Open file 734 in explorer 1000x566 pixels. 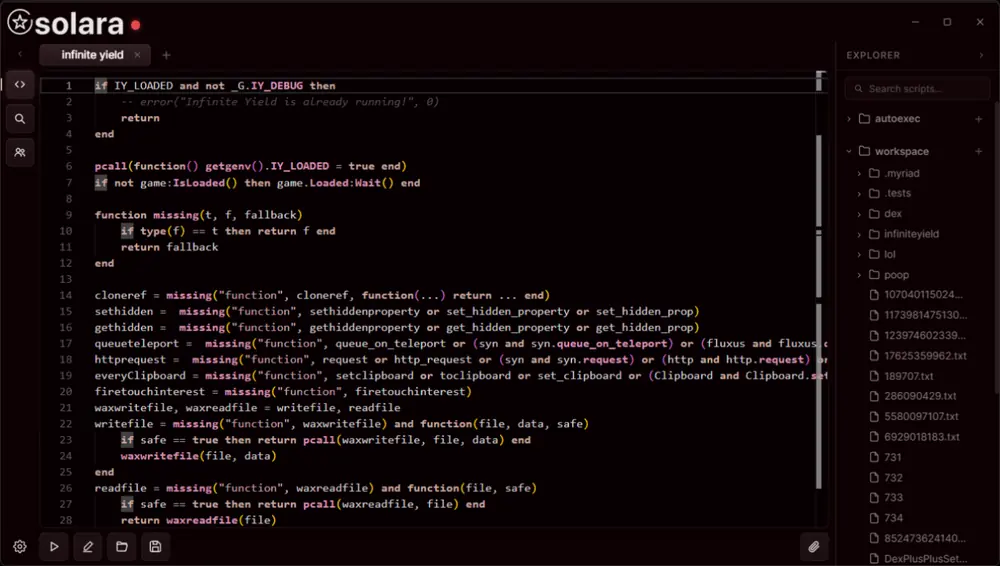886,518
